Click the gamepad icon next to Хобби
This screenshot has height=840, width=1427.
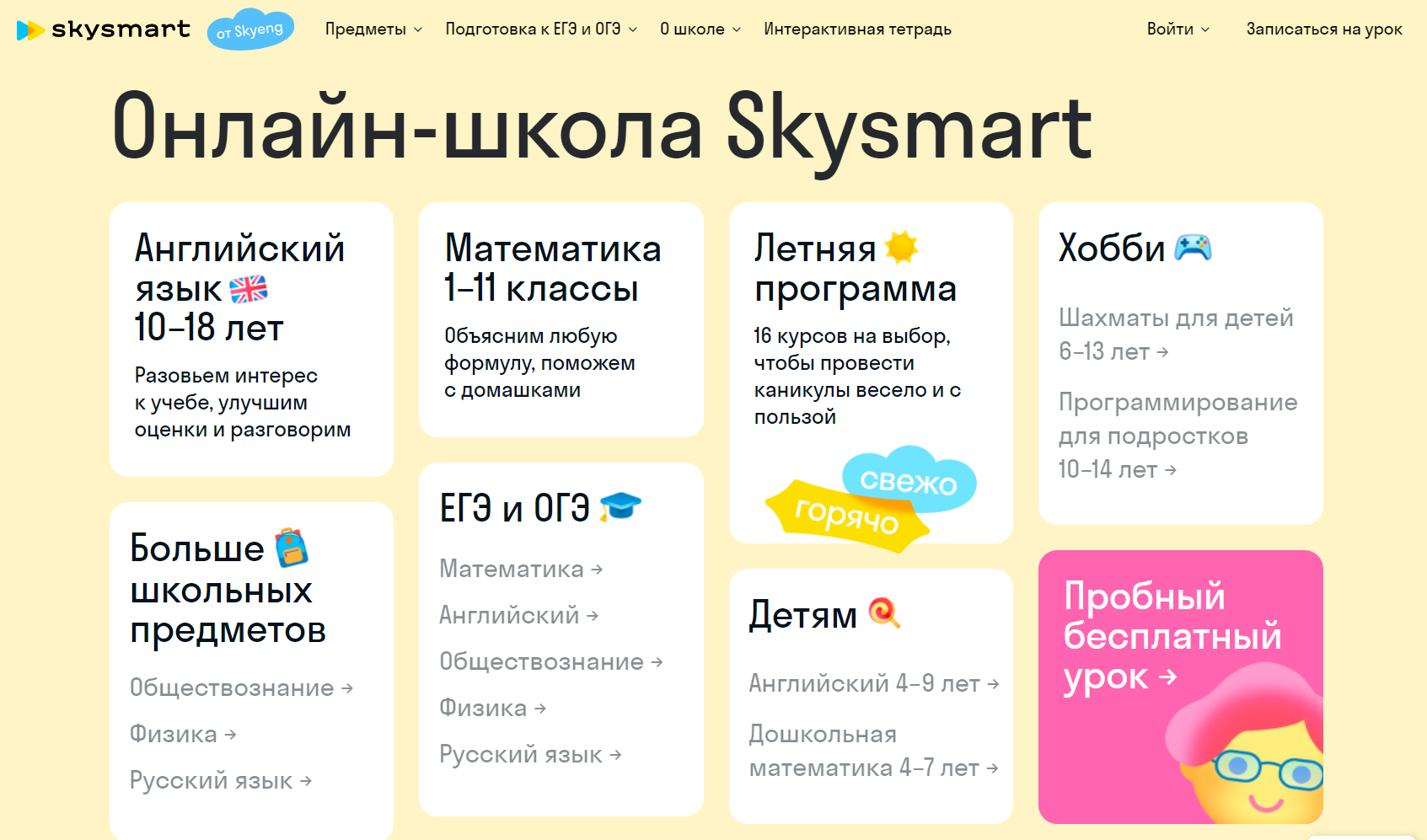[1194, 247]
